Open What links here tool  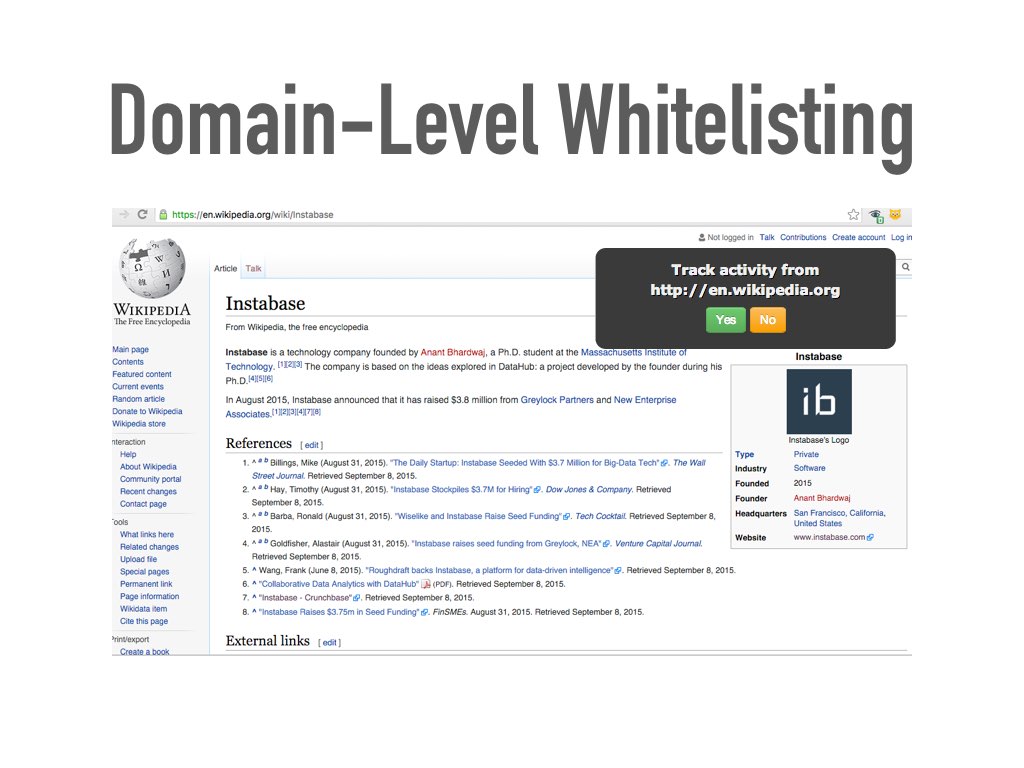pos(147,535)
